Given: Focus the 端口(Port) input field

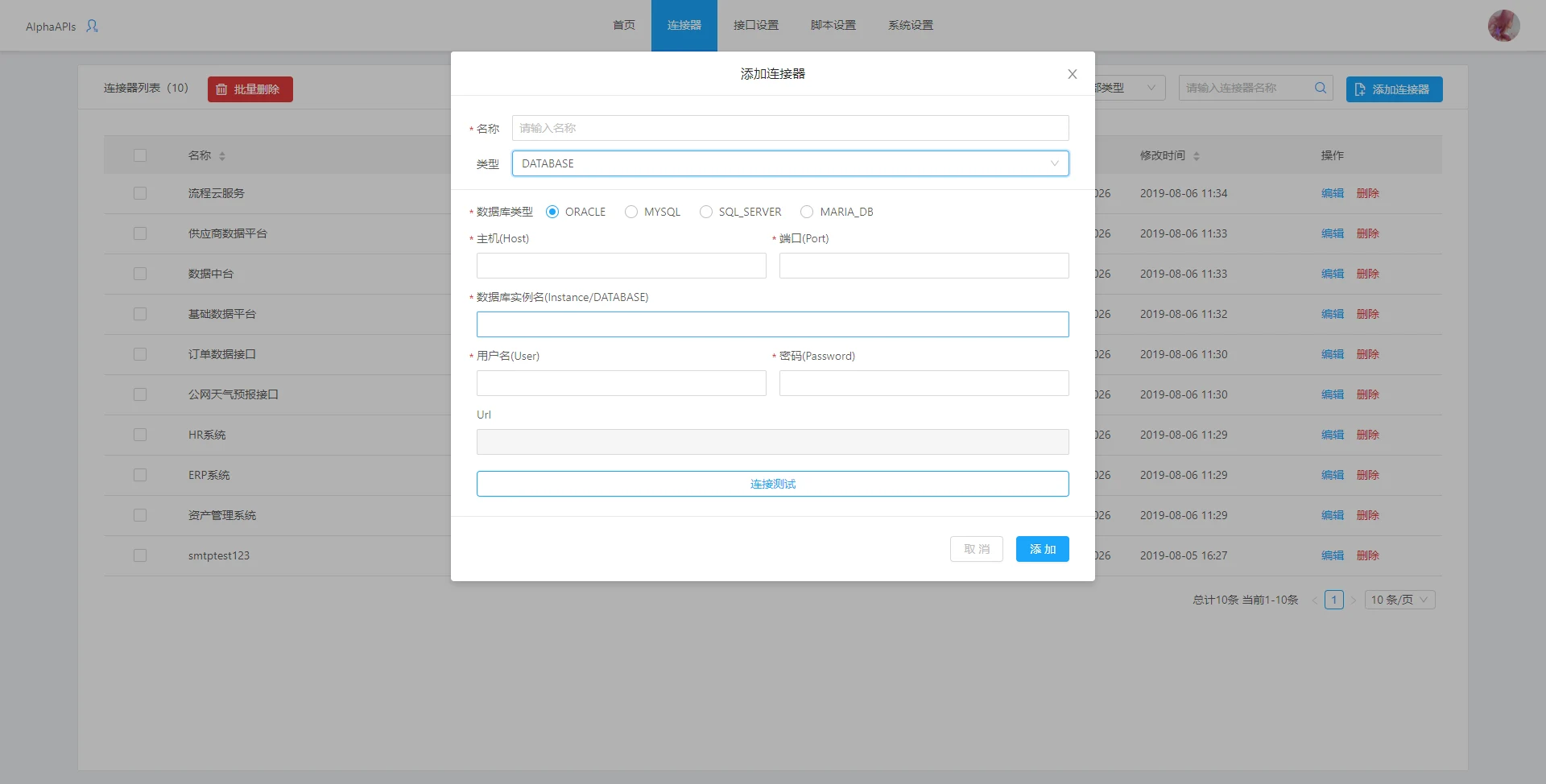Looking at the screenshot, I should (x=924, y=266).
